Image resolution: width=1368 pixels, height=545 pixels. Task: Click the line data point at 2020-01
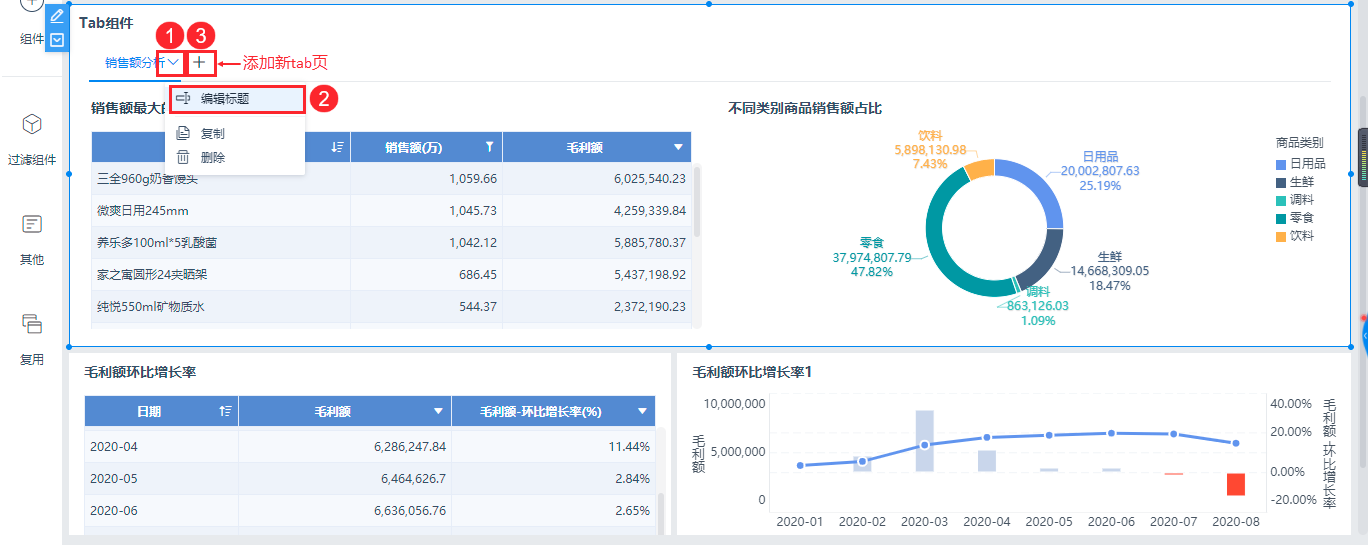tap(800, 465)
